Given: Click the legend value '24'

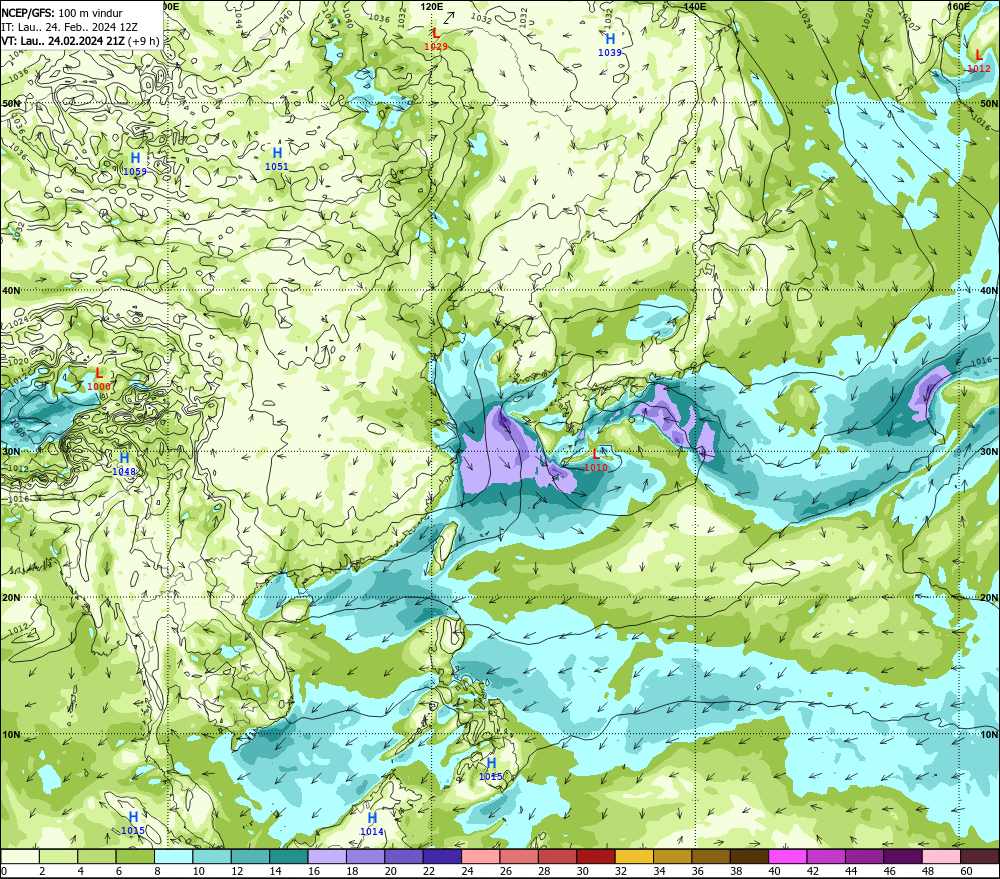Looking at the screenshot, I should (x=467, y=871).
